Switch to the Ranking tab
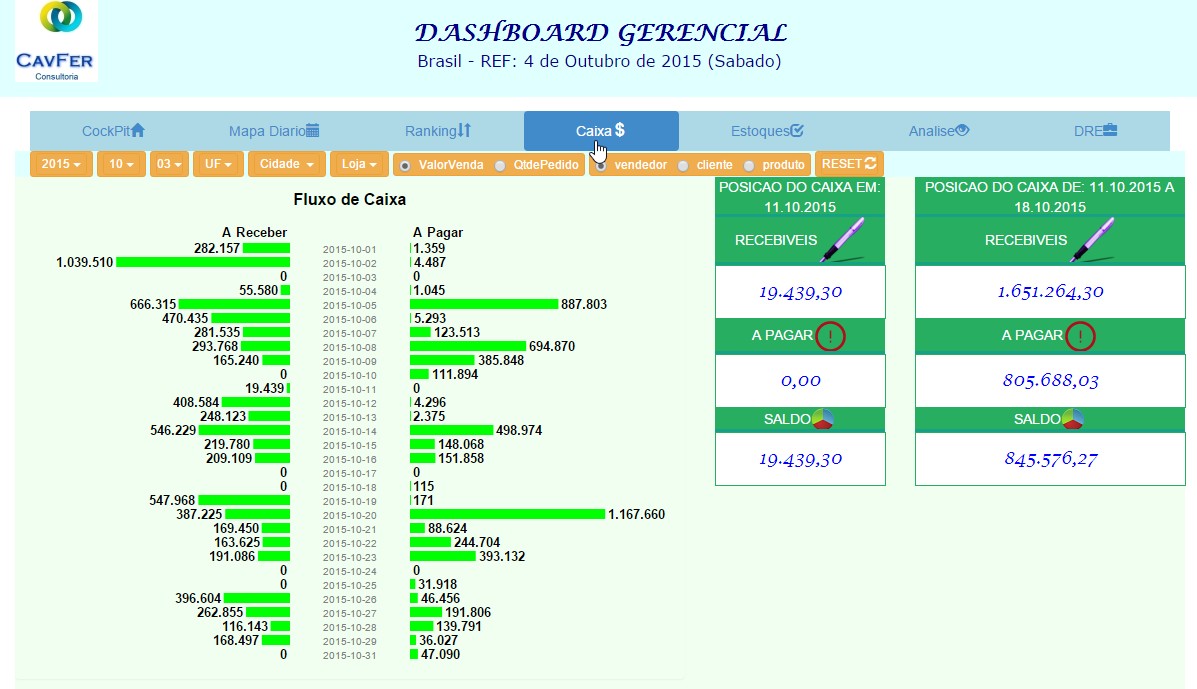 pyautogui.click(x=437, y=130)
